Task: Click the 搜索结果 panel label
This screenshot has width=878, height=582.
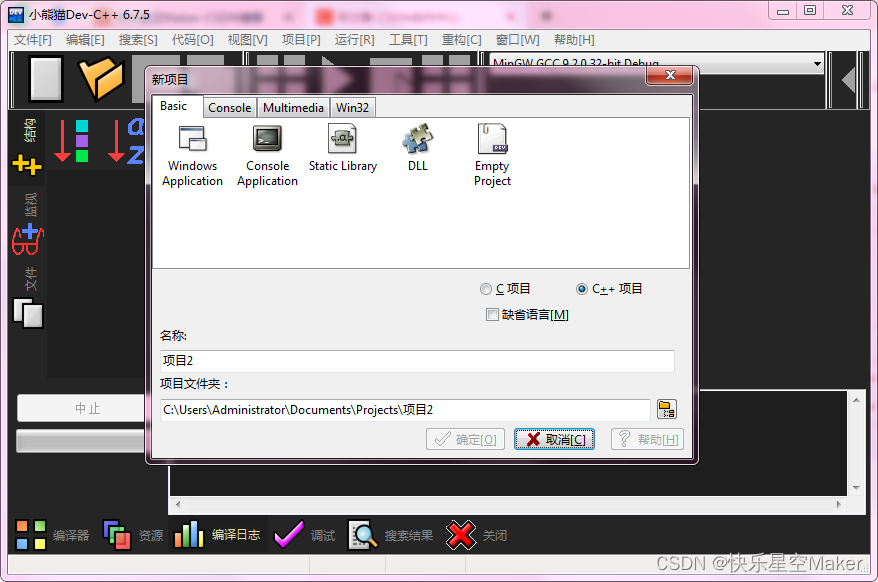Action: tap(409, 536)
